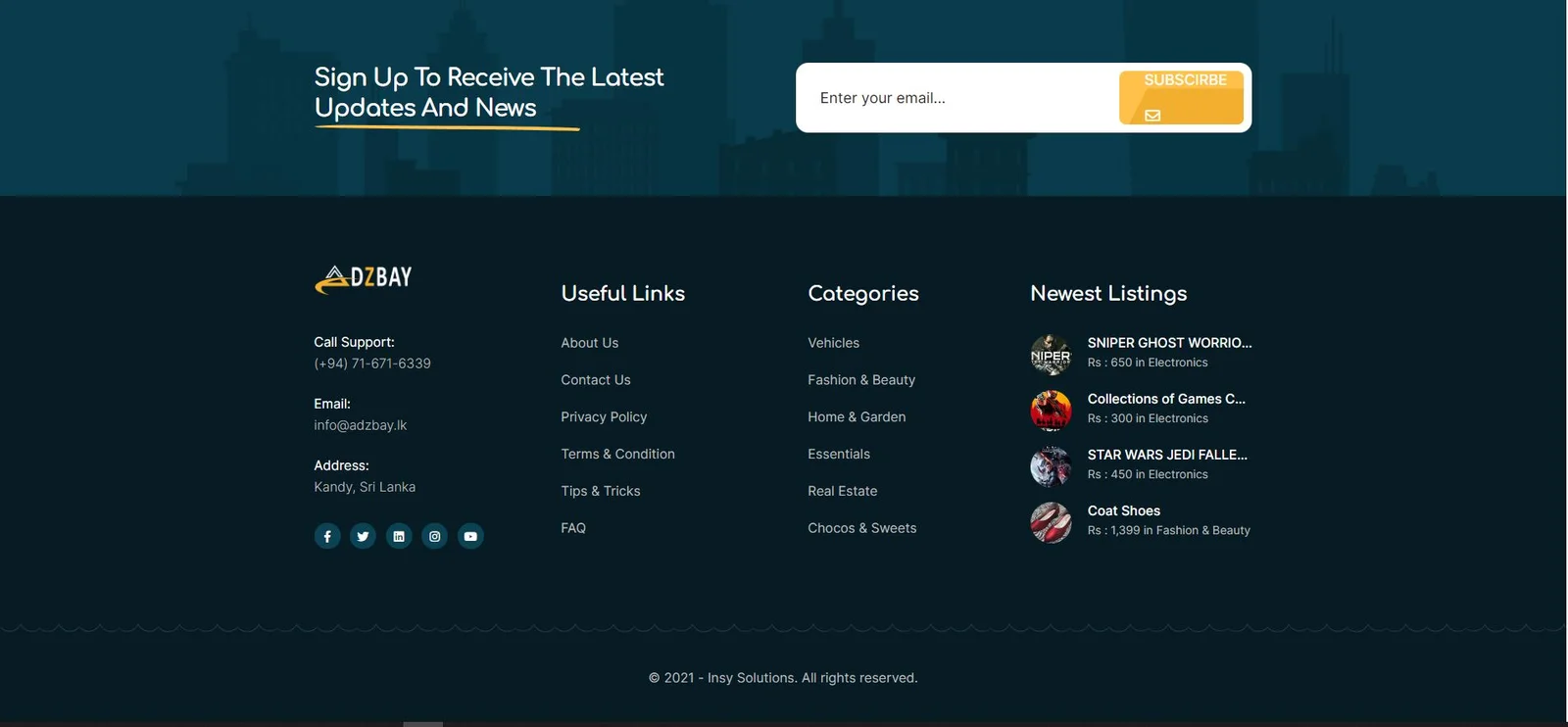
Task: Click the Subscribe button
Action: click(x=1181, y=97)
